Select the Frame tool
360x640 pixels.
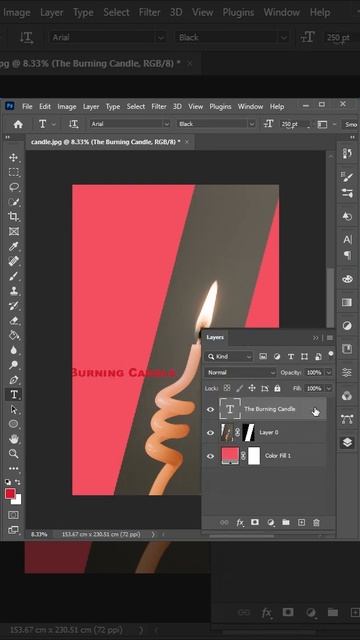coord(13,231)
